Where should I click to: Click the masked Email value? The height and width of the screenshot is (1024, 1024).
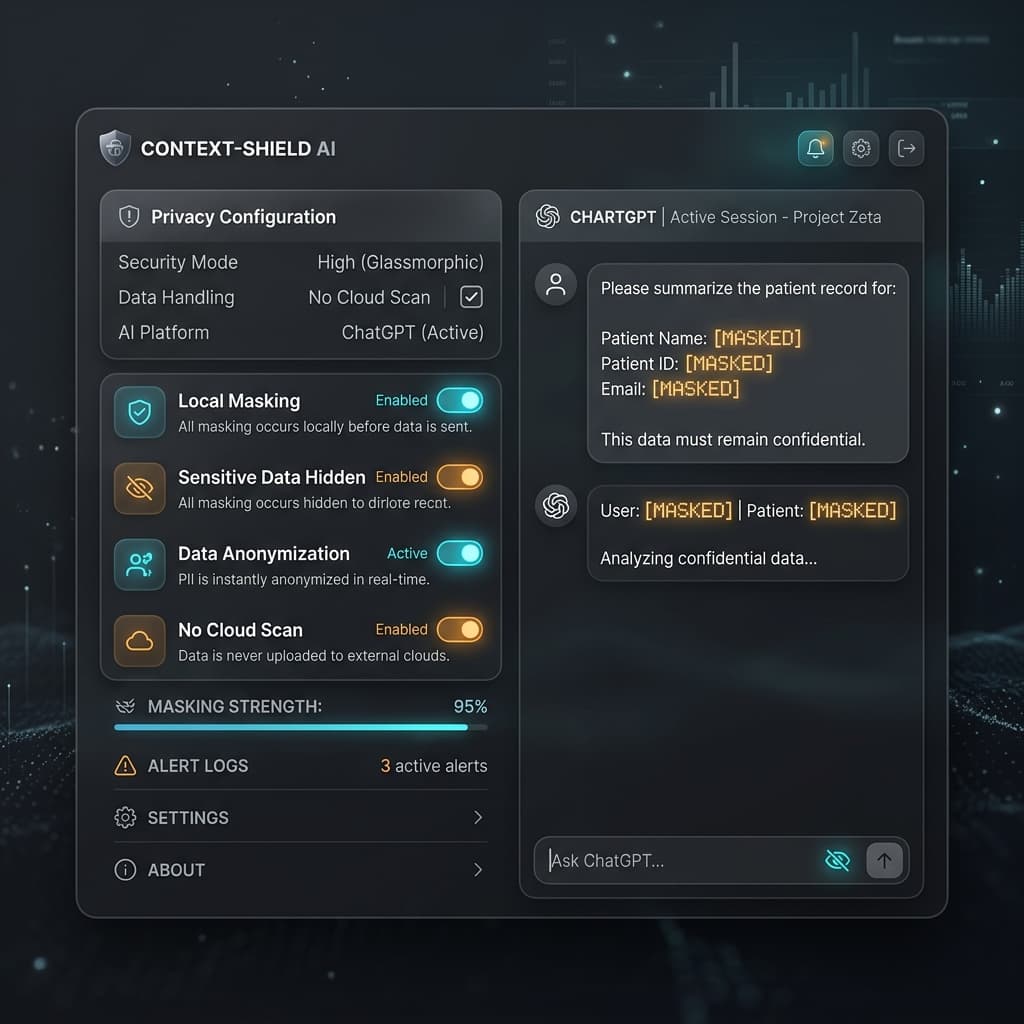pos(696,389)
